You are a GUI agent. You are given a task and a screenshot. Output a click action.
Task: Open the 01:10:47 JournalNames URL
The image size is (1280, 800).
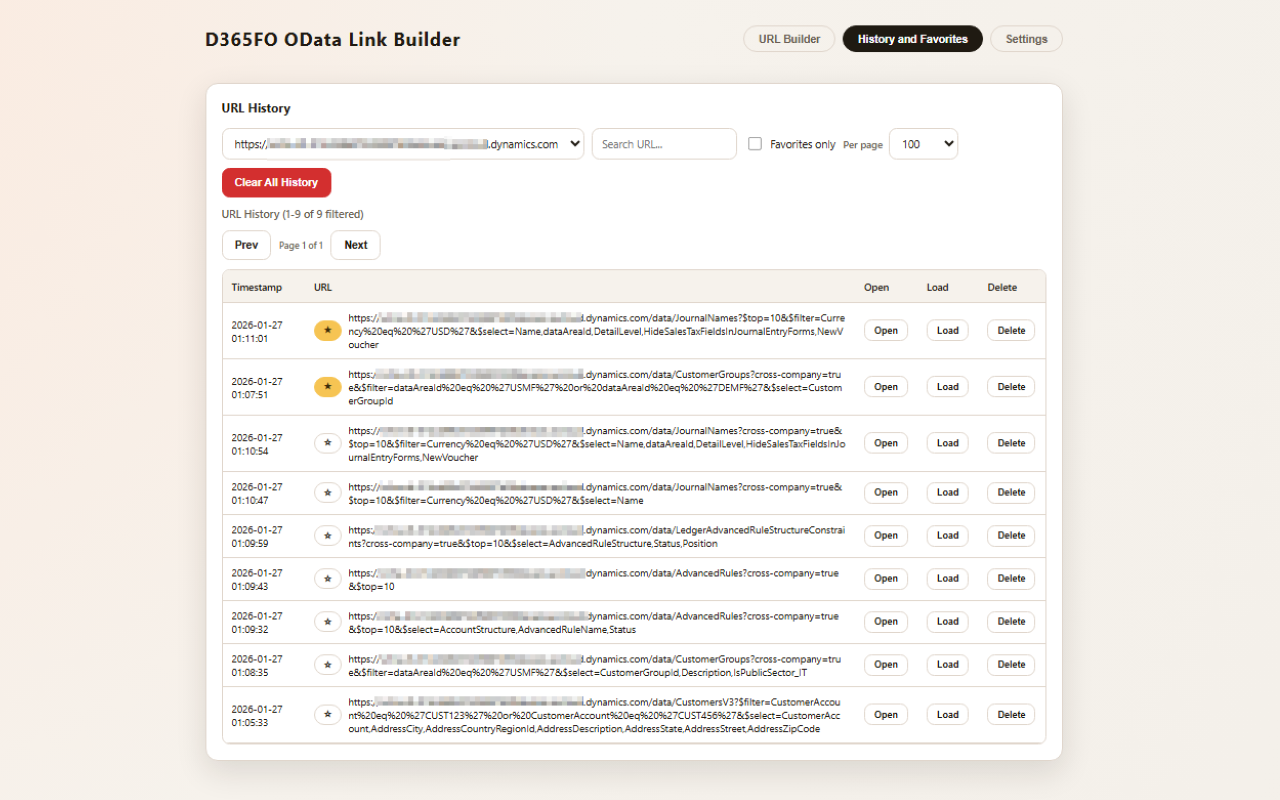[x=886, y=492]
